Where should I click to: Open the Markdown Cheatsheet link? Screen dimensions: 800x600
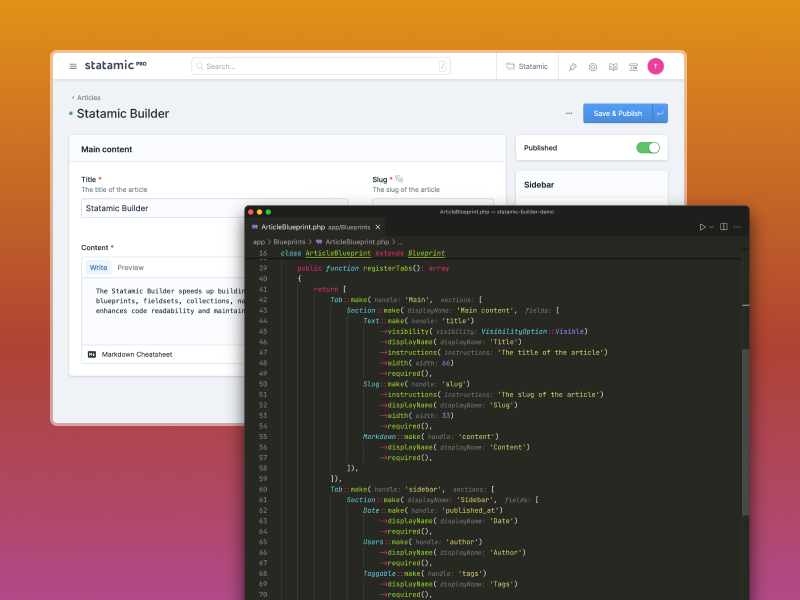[137, 354]
